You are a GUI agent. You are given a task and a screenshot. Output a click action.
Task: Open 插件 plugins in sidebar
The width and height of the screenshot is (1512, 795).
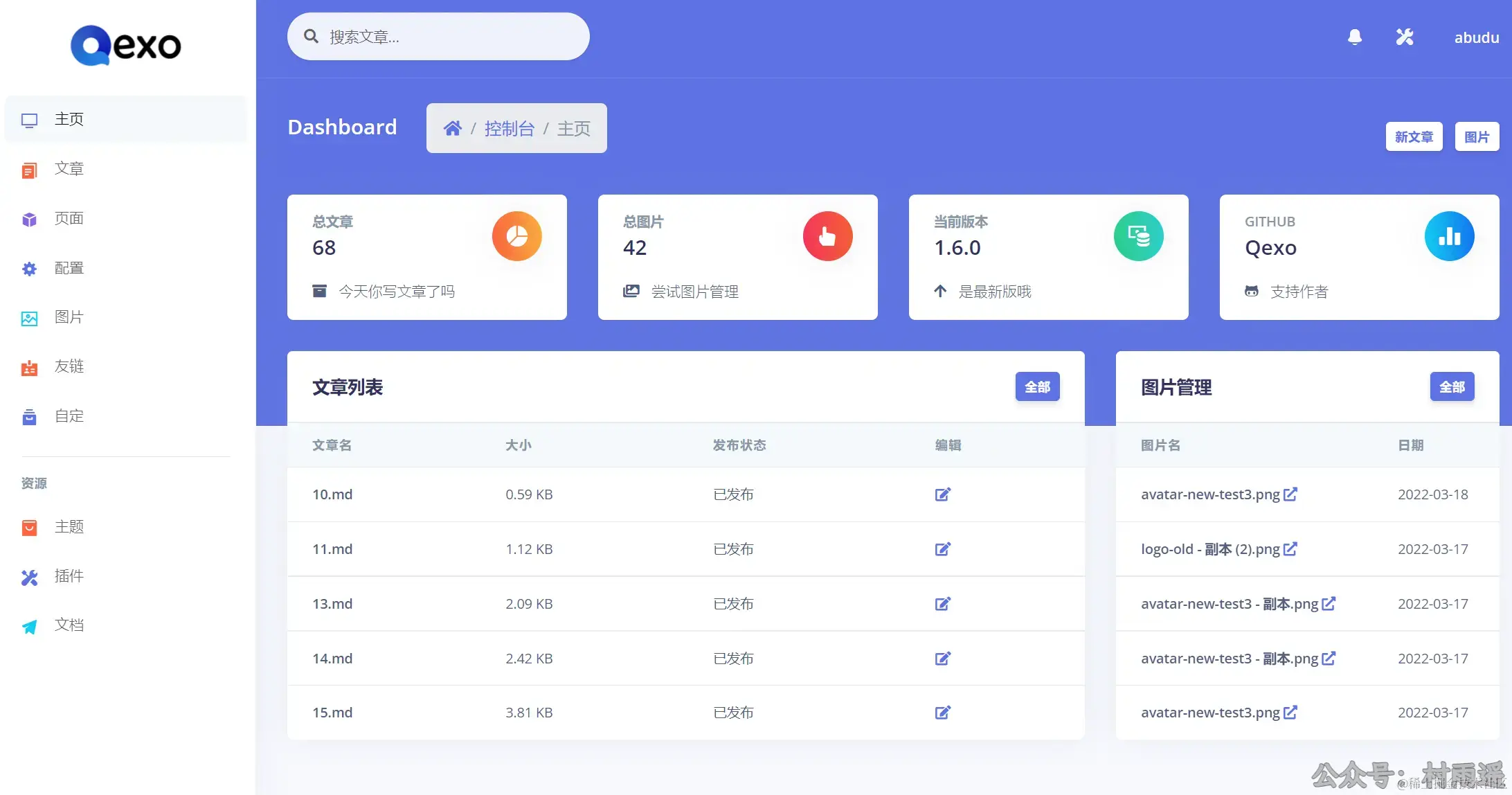(x=69, y=576)
